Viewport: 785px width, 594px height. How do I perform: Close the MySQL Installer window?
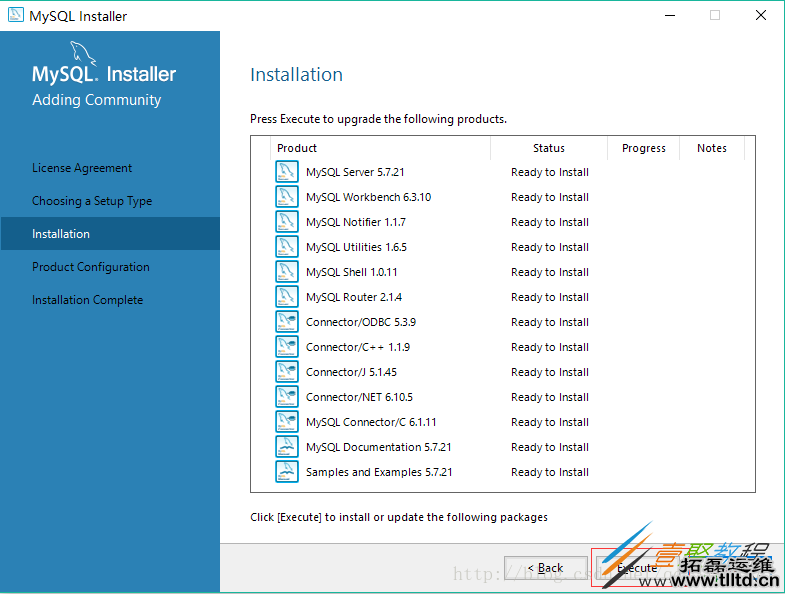(761, 16)
